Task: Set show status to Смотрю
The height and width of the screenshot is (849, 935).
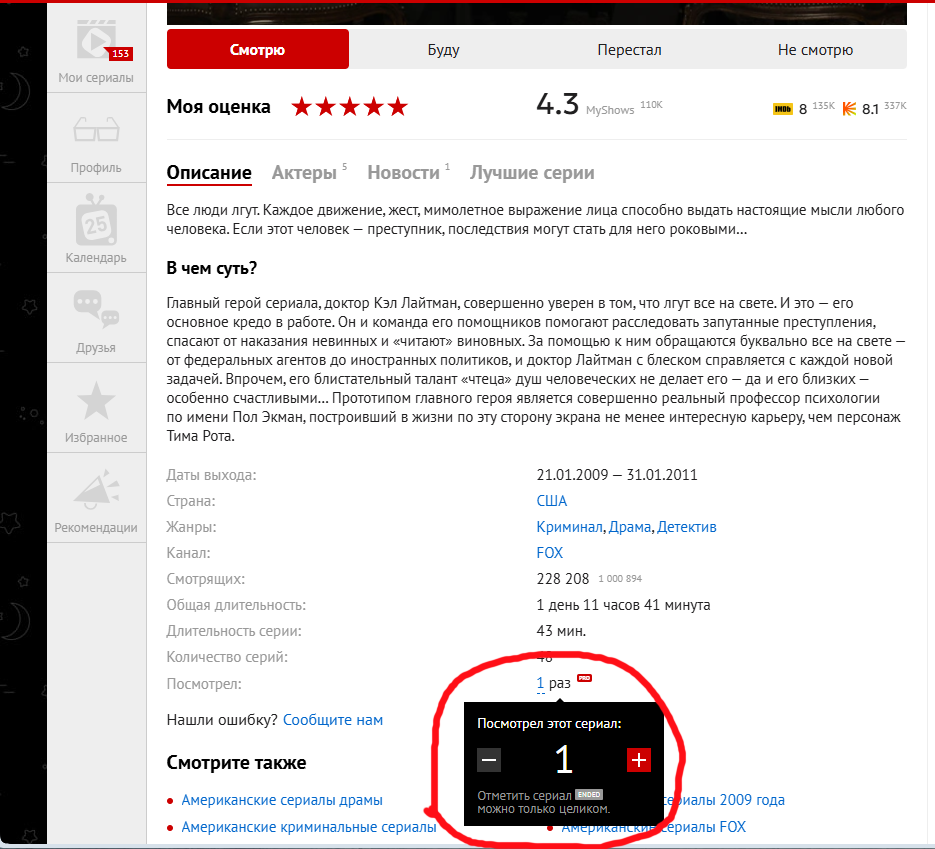Action: (x=258, y=50)
